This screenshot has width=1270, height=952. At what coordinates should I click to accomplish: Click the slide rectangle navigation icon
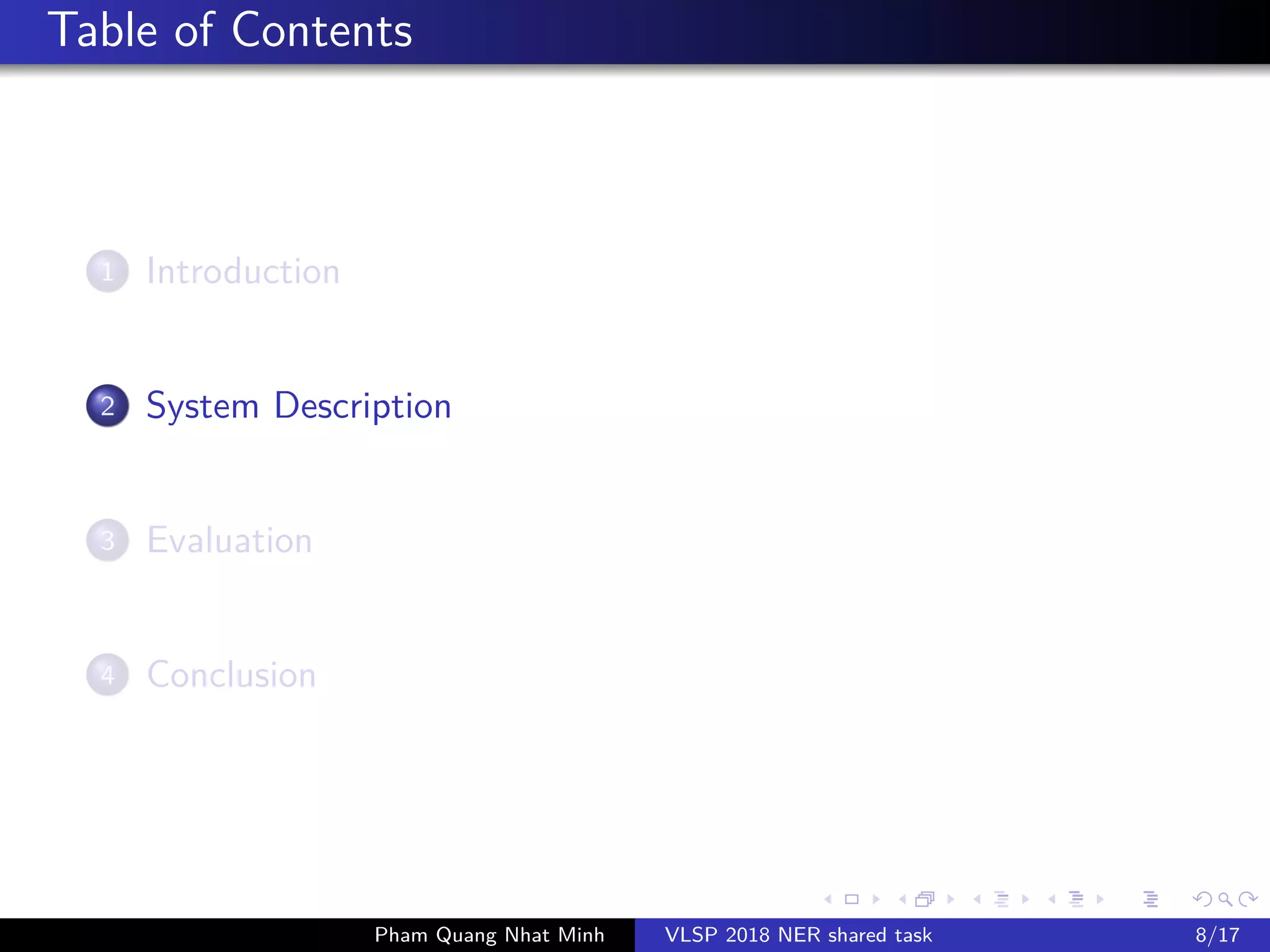(x=852, y=899)
